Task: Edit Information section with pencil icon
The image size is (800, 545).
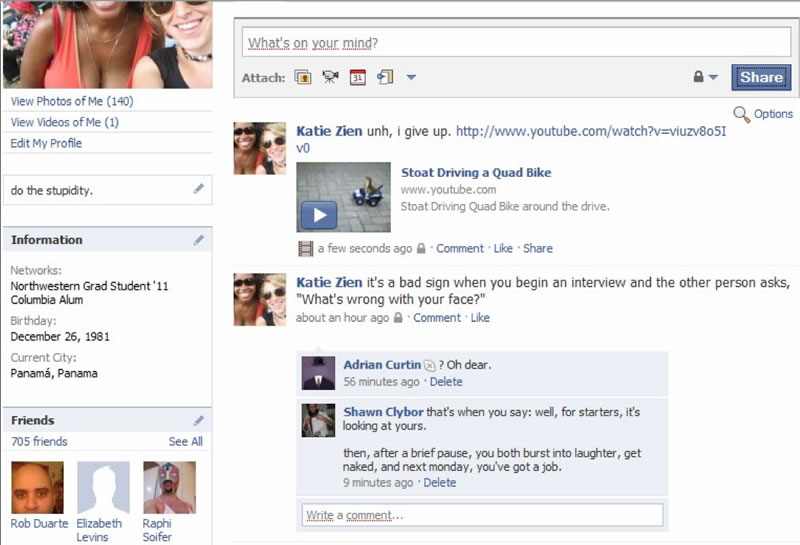Action: pos(198,240)
